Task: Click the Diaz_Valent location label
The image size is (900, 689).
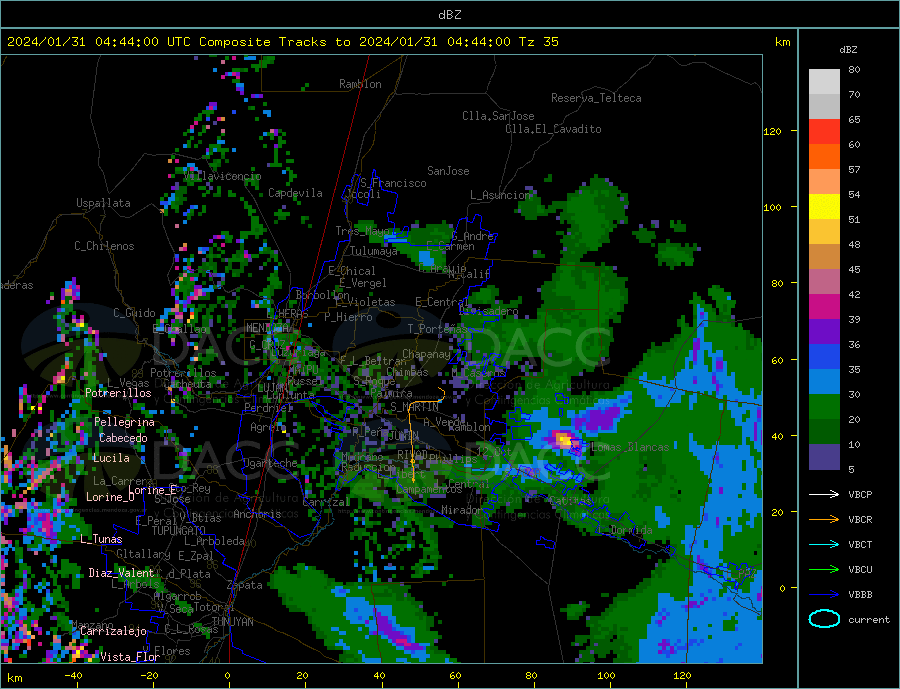Action: pyautogui.click(x=121, y=573)
